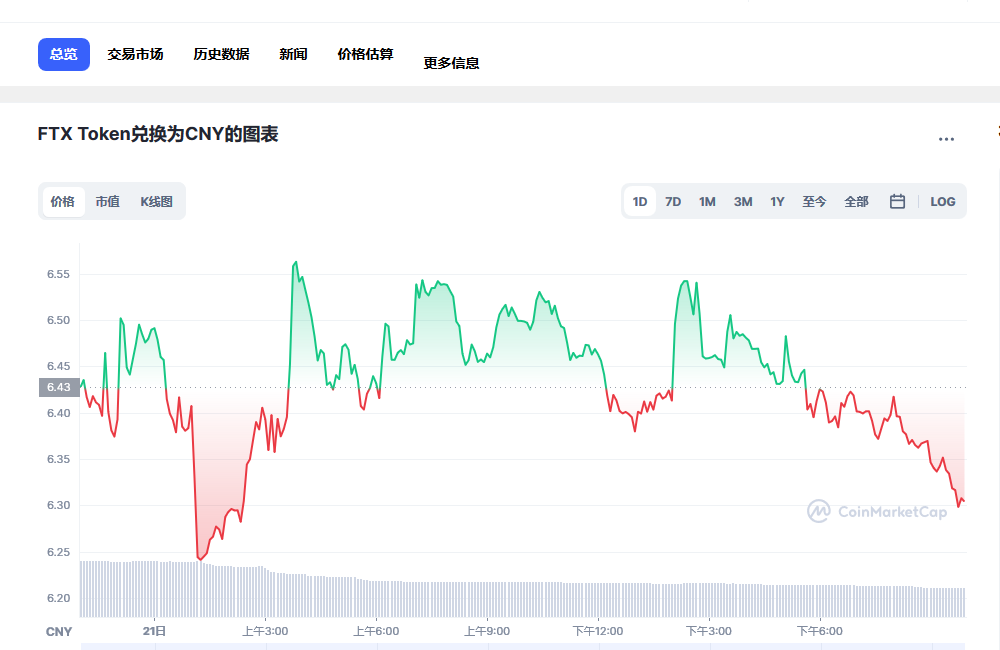
Task: Open the 总览 navigation tab
Action: (x=63, y=54)
